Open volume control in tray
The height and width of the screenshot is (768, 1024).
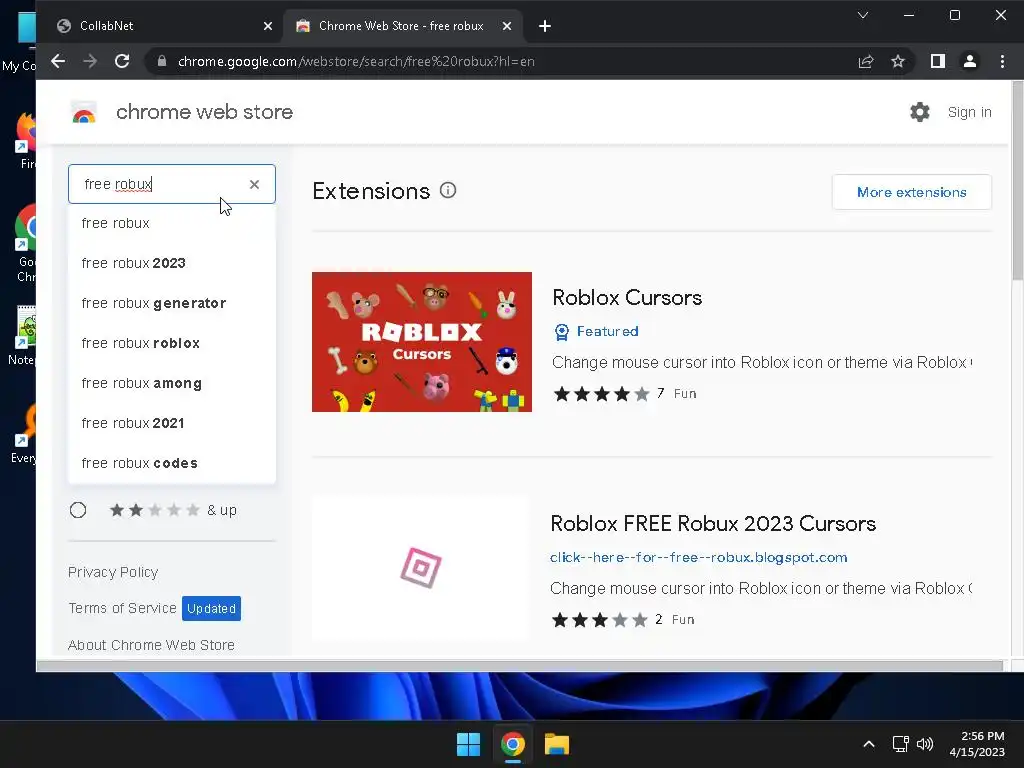925,744
